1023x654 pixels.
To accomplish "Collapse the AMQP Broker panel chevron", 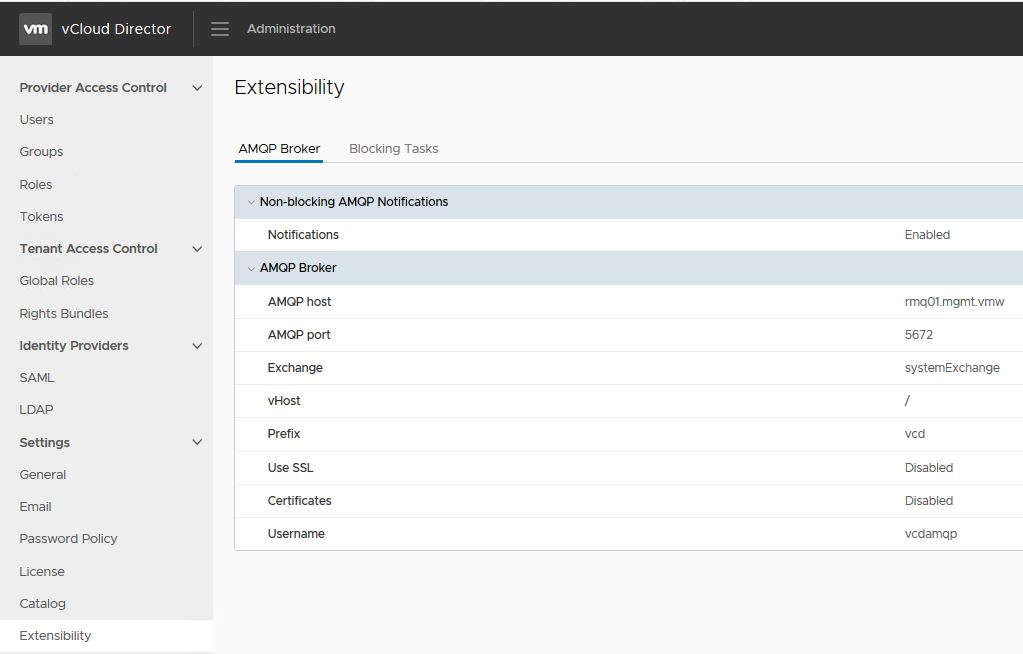I will click(x=251, y=268).
